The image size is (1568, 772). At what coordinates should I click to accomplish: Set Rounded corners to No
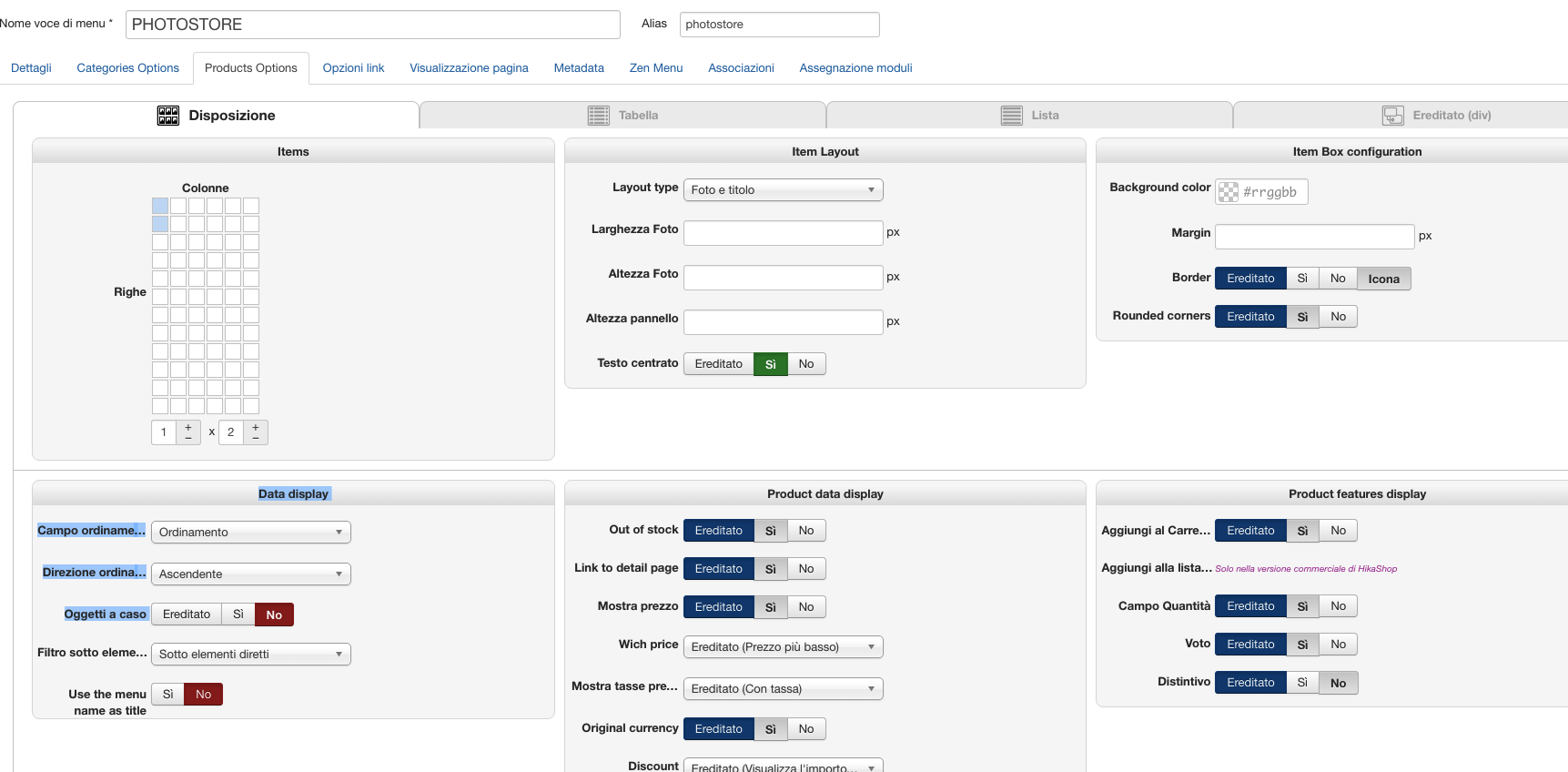point(1338,317)
